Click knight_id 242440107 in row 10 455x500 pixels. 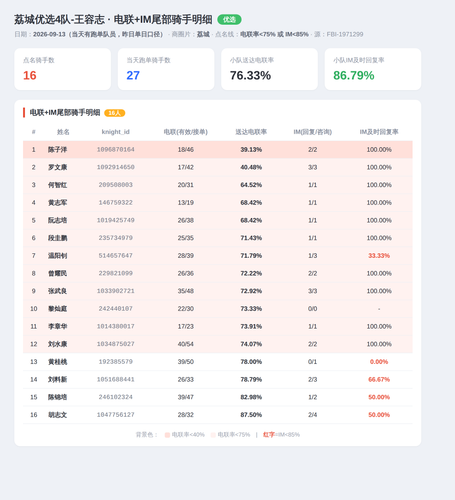tap(116, 309)
